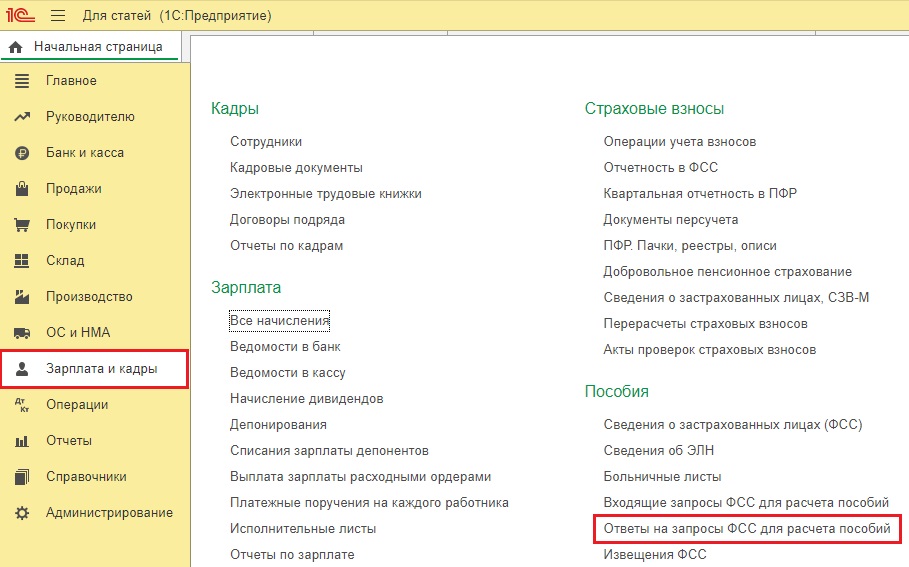The width and height of the screenshot is (909, 567).
Task: Open Начисление дивидендов
Action: pyautogui.click(x=307, y=399)
